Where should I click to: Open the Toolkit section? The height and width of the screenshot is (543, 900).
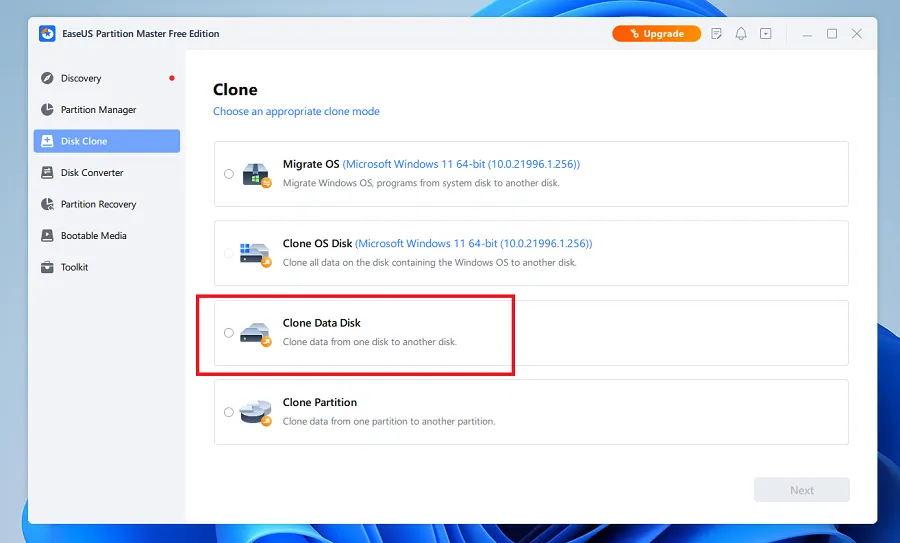[x=107, y=267]
